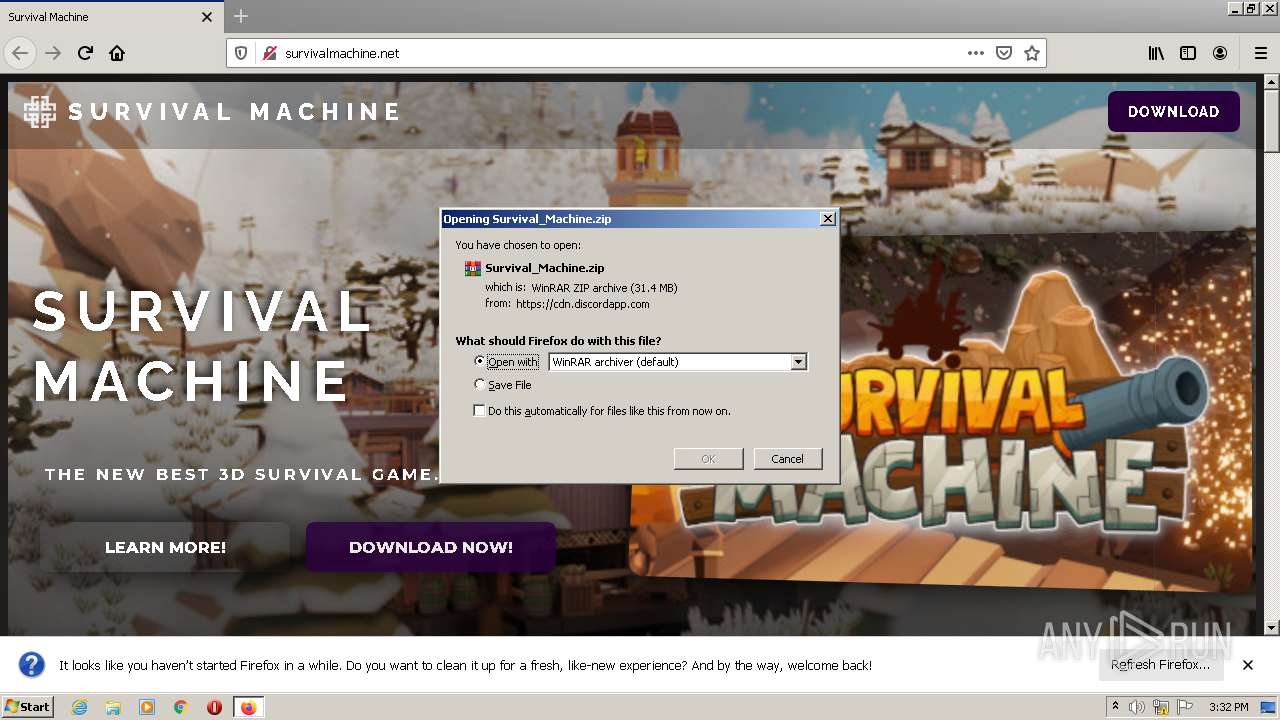Bookmark this page with the star
Image resolution: width=1280 pixels, height=720 pixels.
coord(1032,53)
